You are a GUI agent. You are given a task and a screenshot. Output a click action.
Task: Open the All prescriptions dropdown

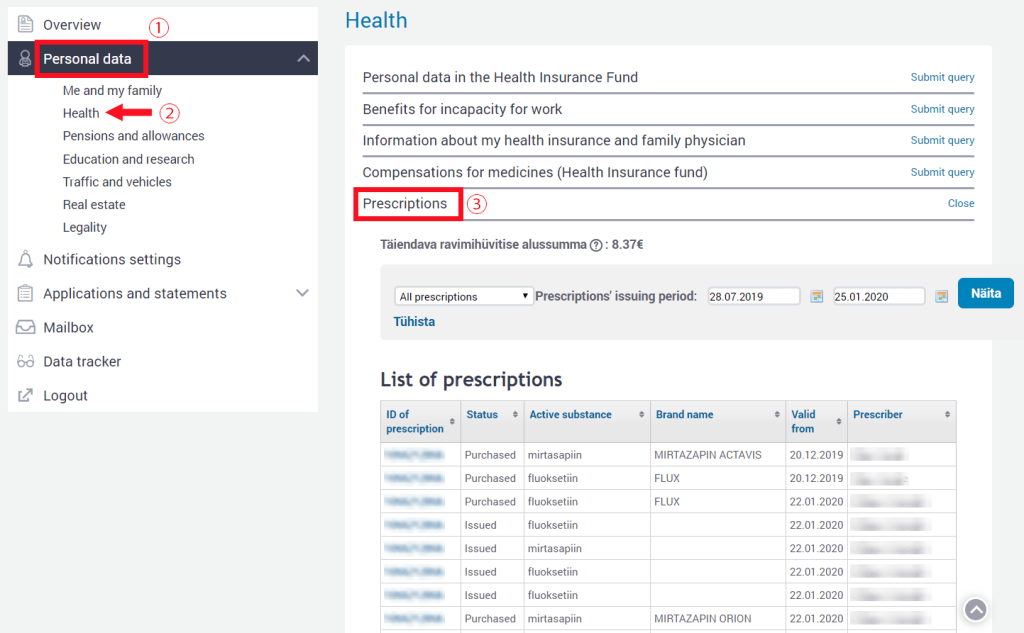[464, 297]
